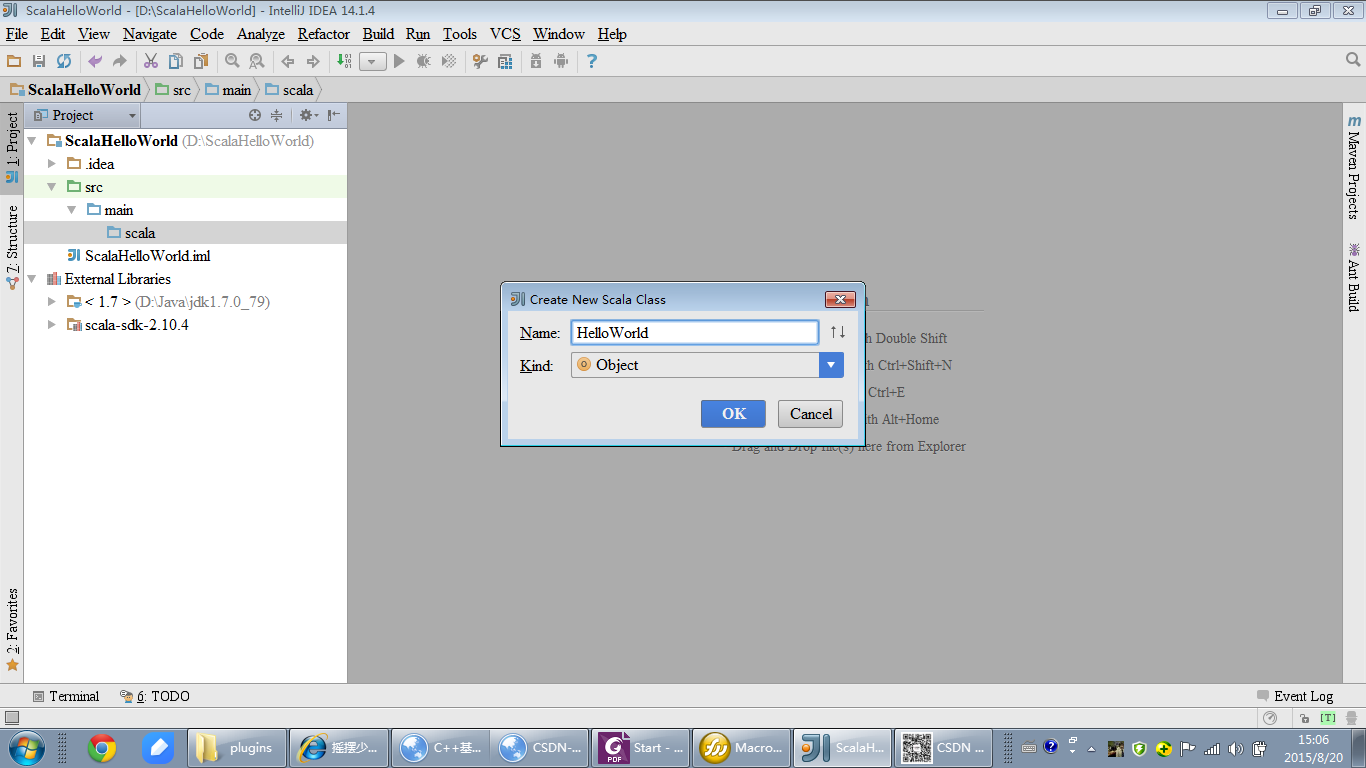Click the Redo toolbar arrow
This screenshot has width=1366, height=768.
click(x=120, y=61)
